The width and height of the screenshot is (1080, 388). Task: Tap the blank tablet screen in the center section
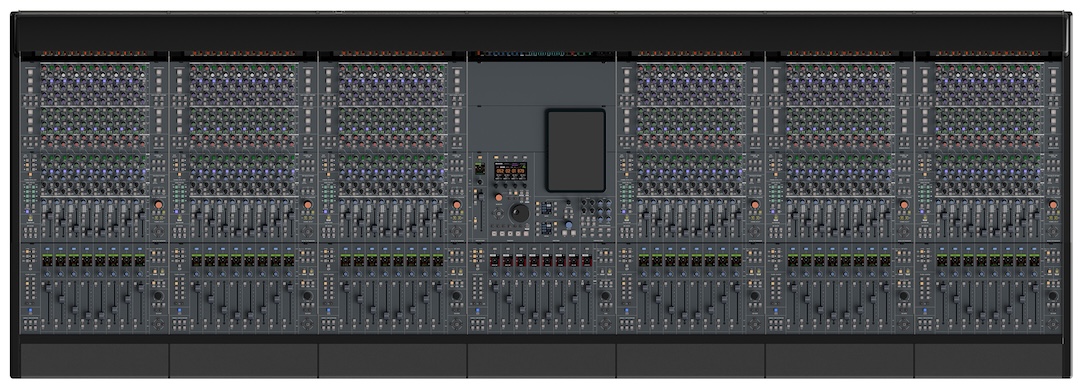(576, 150)
